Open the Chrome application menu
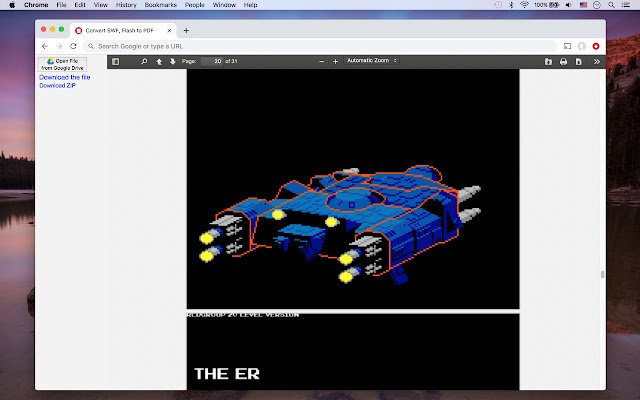 [36, 5]
